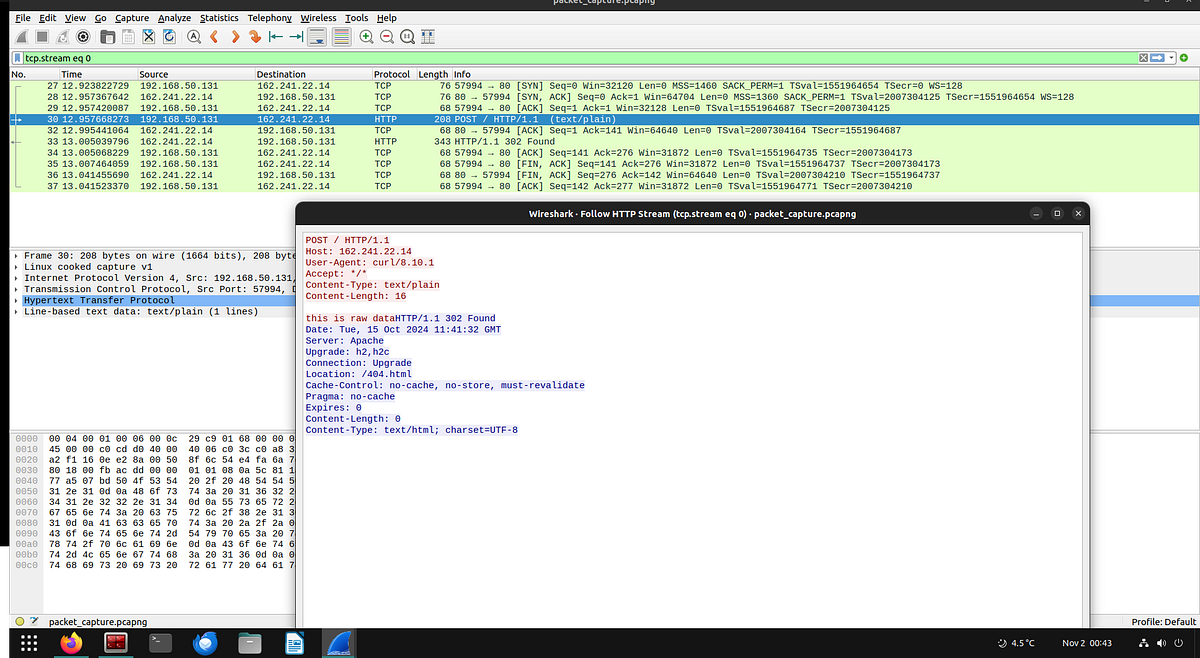Sort by the Protocol column header
This screenshot has width=1200, height=658.
[x=393, y=74]
